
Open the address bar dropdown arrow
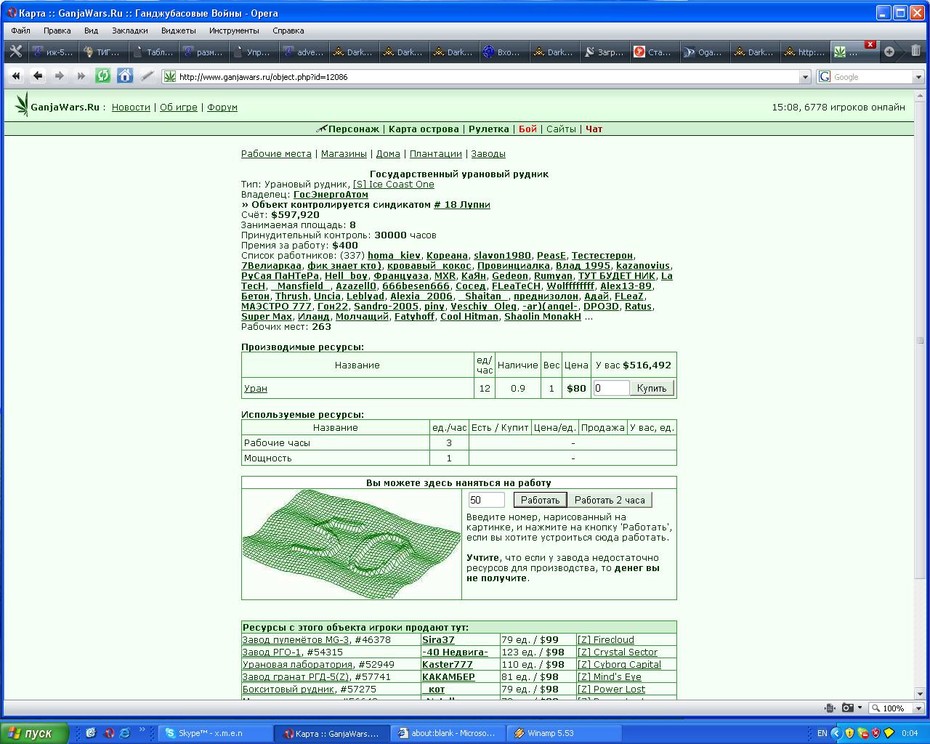click(x=805, y=77)
